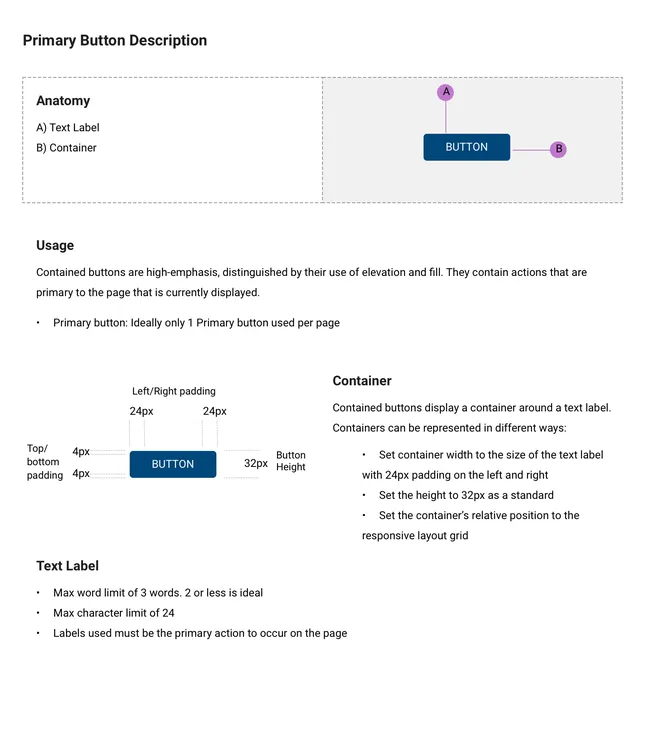Click the purple A annotation marker
This screenshot has height=742, width=645.
tap(445, 92)
